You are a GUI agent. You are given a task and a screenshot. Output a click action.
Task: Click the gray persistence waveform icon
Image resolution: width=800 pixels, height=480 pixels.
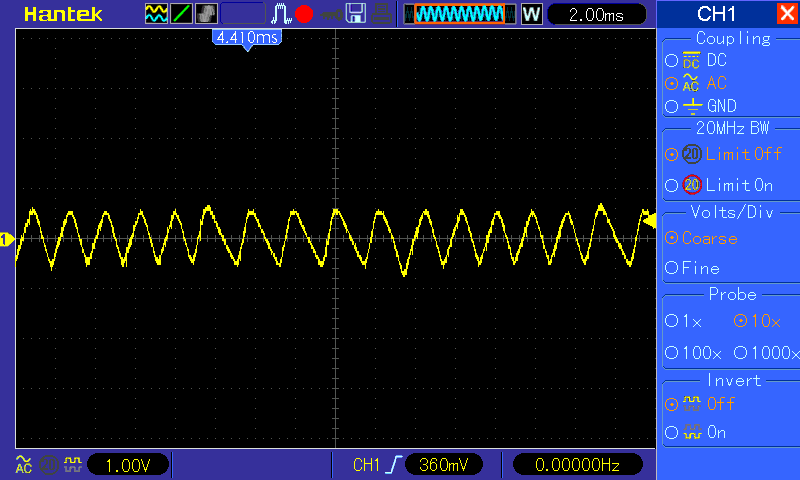point(206,14)
